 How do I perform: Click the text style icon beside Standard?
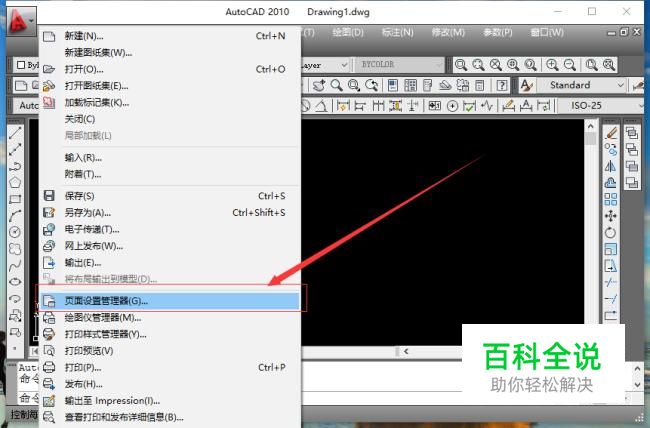526,85
